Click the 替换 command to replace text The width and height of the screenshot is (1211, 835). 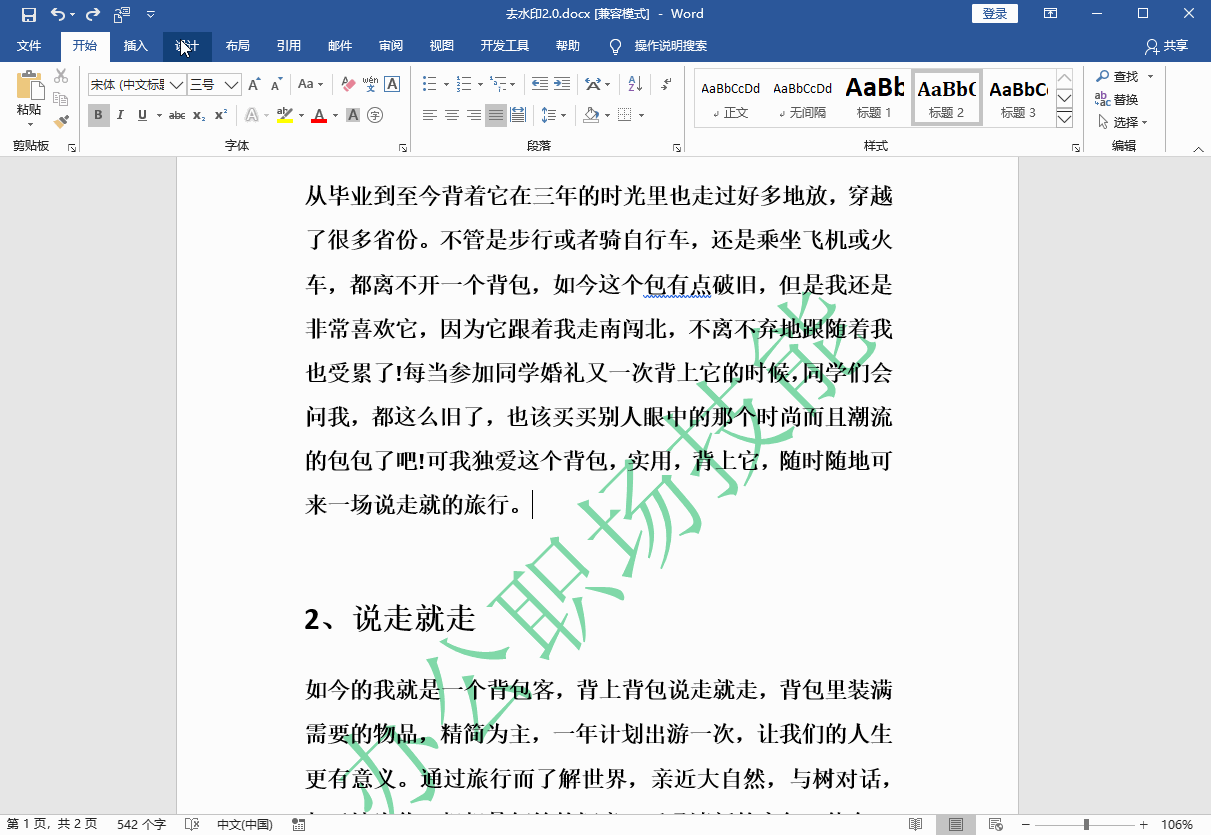coord(1124,98)
